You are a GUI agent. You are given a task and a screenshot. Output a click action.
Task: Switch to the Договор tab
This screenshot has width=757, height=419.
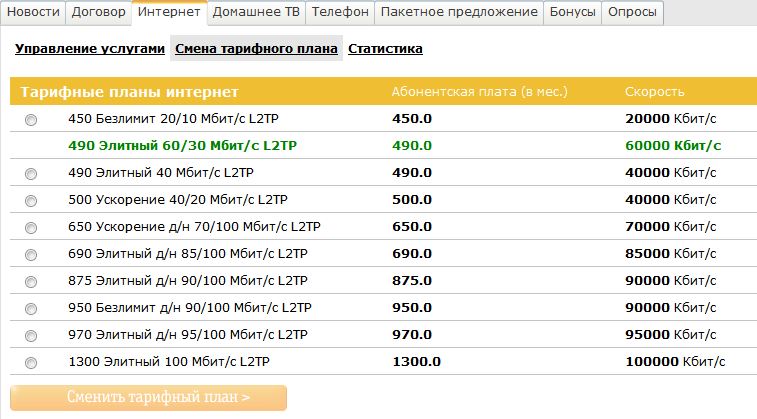click(100, 12)
